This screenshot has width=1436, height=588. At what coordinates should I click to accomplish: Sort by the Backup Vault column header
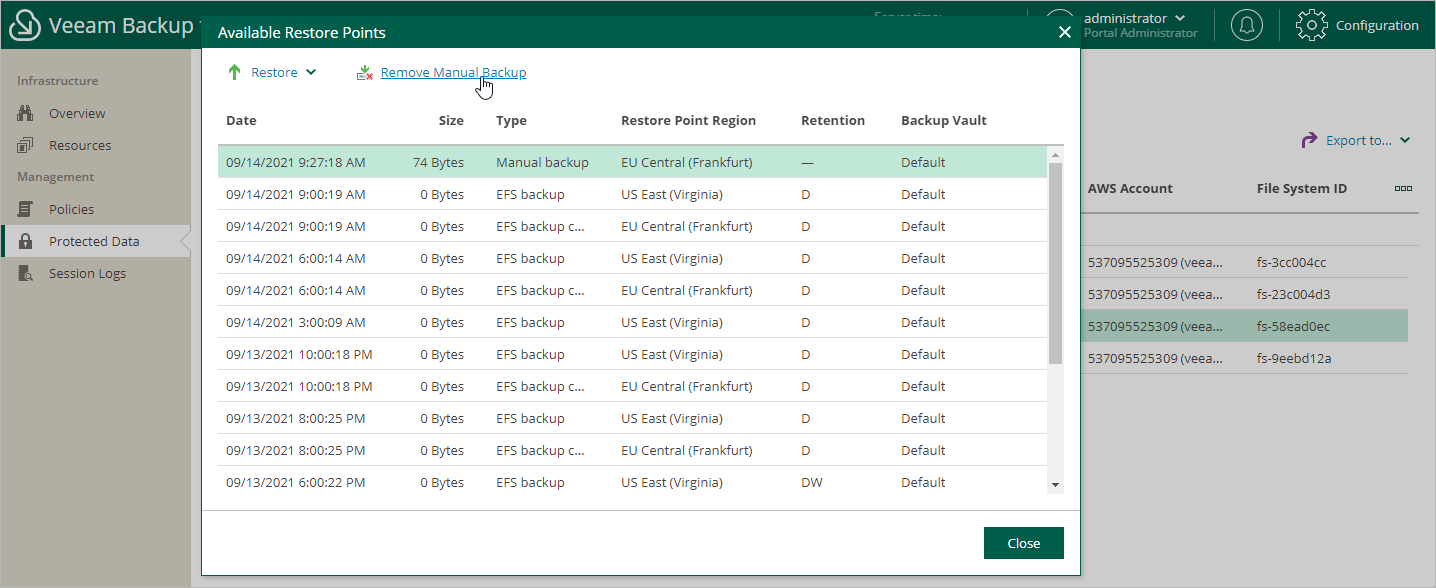(944, 120)
